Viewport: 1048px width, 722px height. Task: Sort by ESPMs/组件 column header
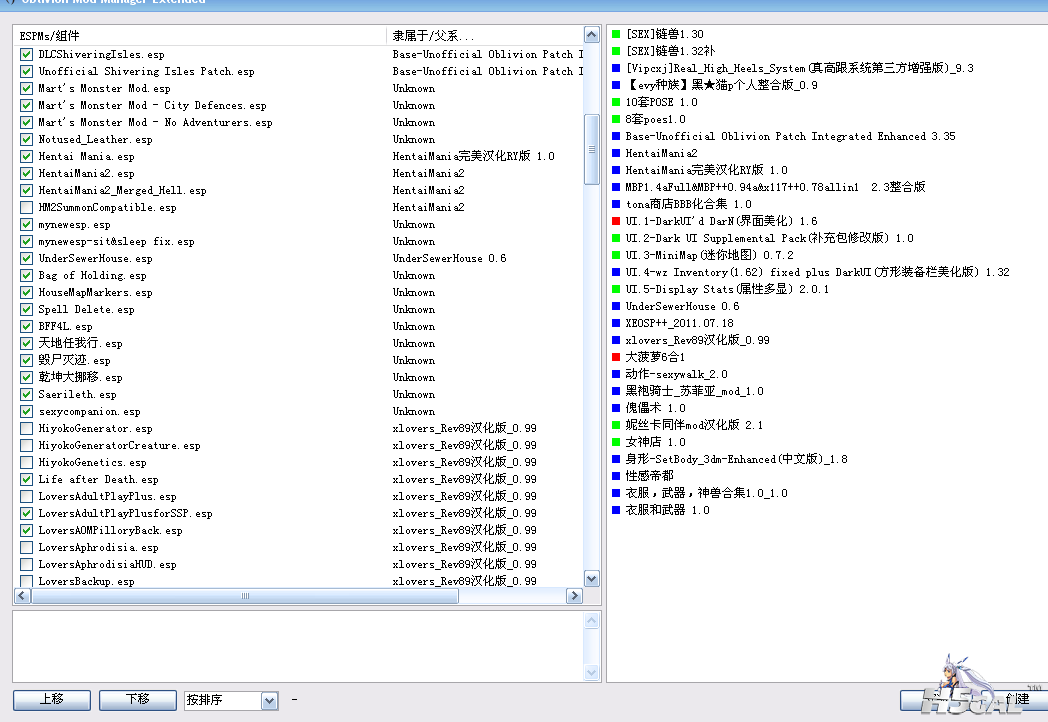199,35
